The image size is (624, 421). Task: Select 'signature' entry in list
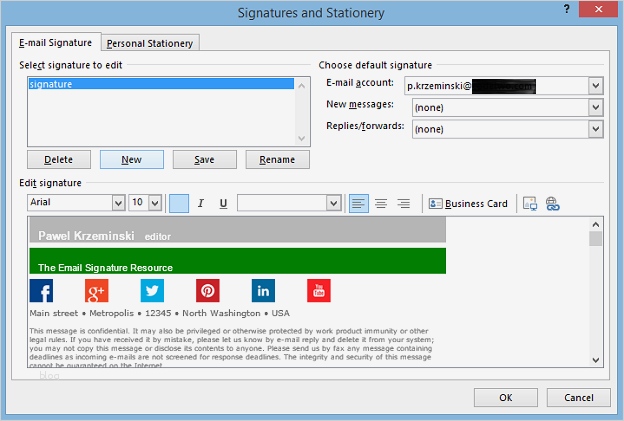pyautogui.click(x=161, y=84)
